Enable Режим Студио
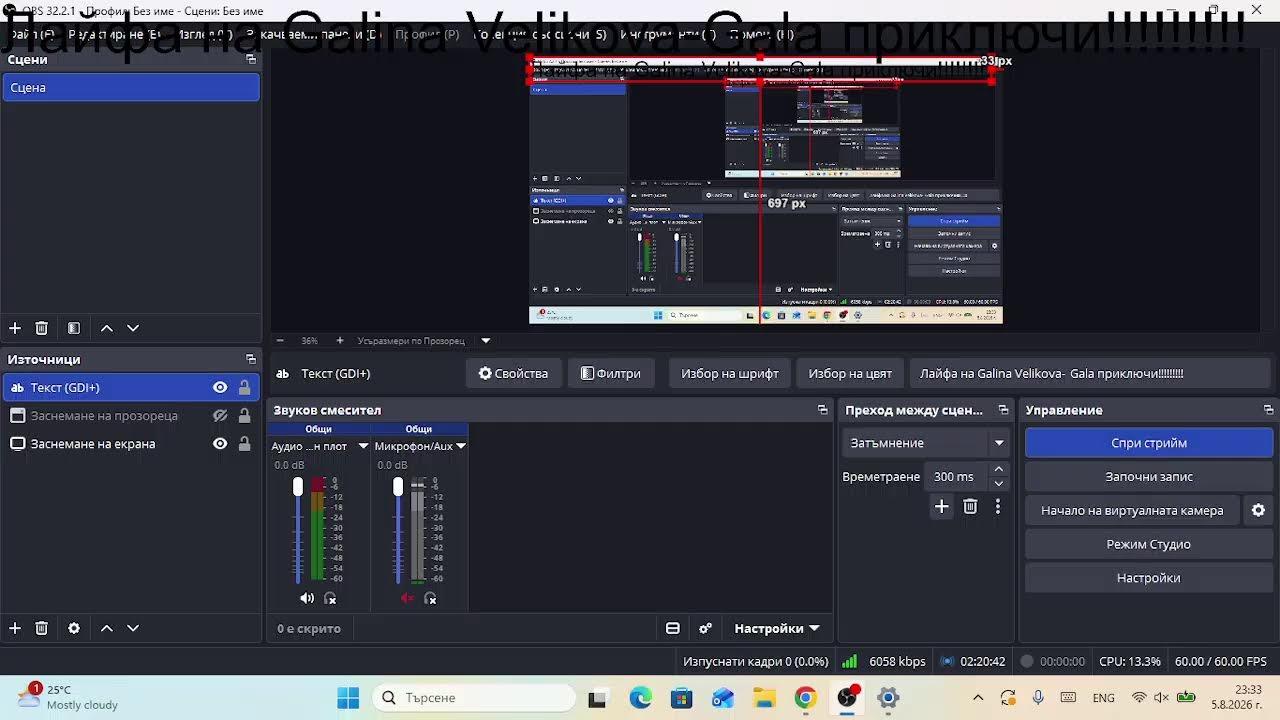The image size is (1280, 720). coord(1149,544)
